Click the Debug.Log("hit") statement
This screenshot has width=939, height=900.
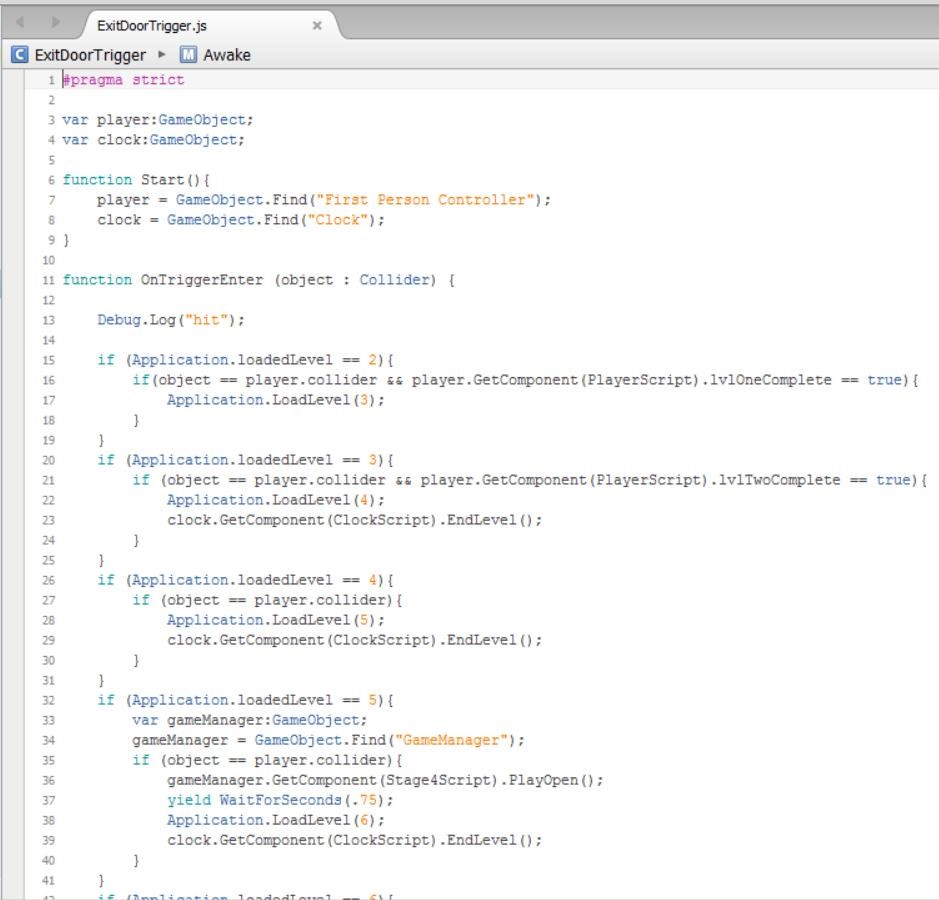170,320
